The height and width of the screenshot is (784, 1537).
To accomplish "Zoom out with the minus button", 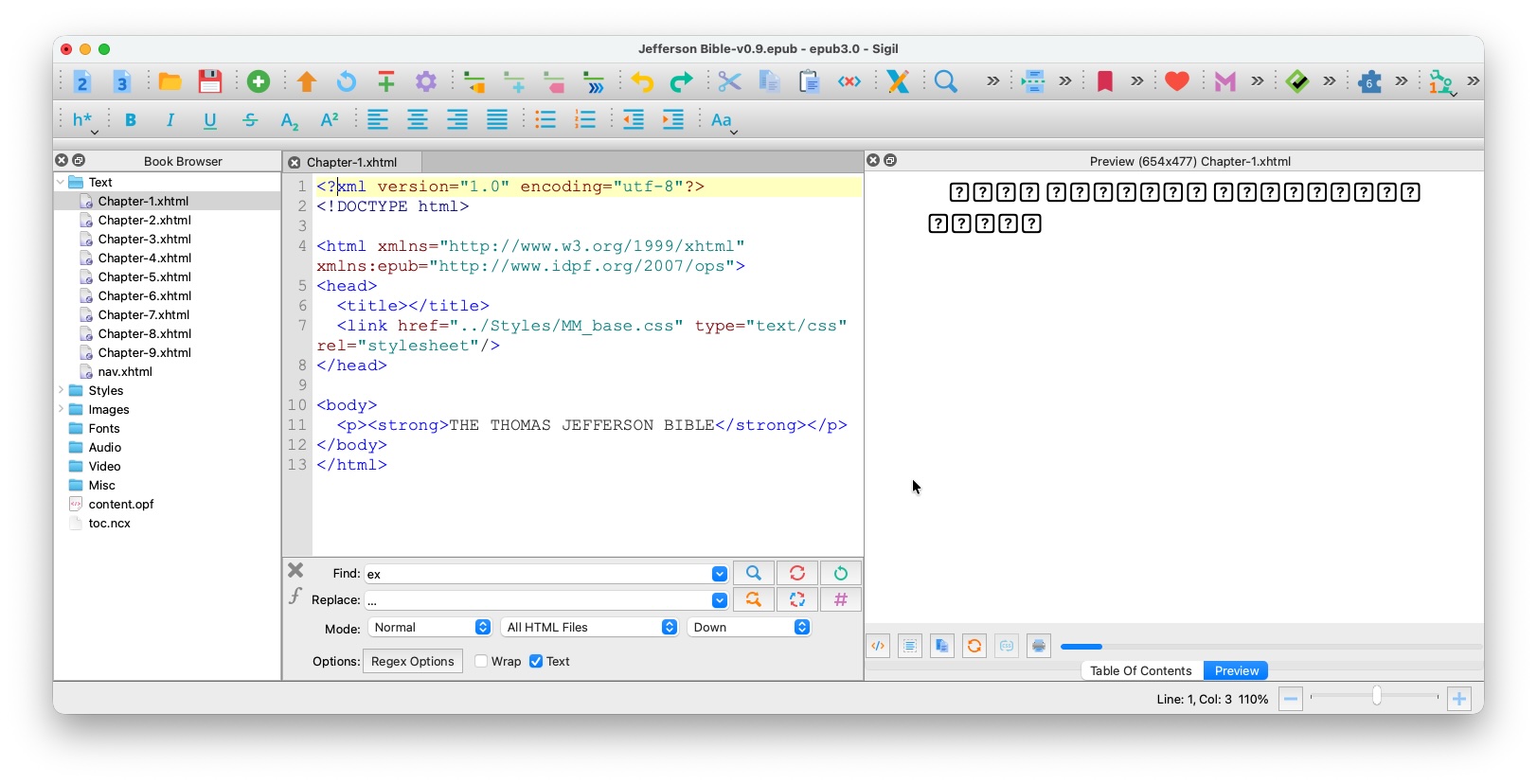I will pos(1290,699).
